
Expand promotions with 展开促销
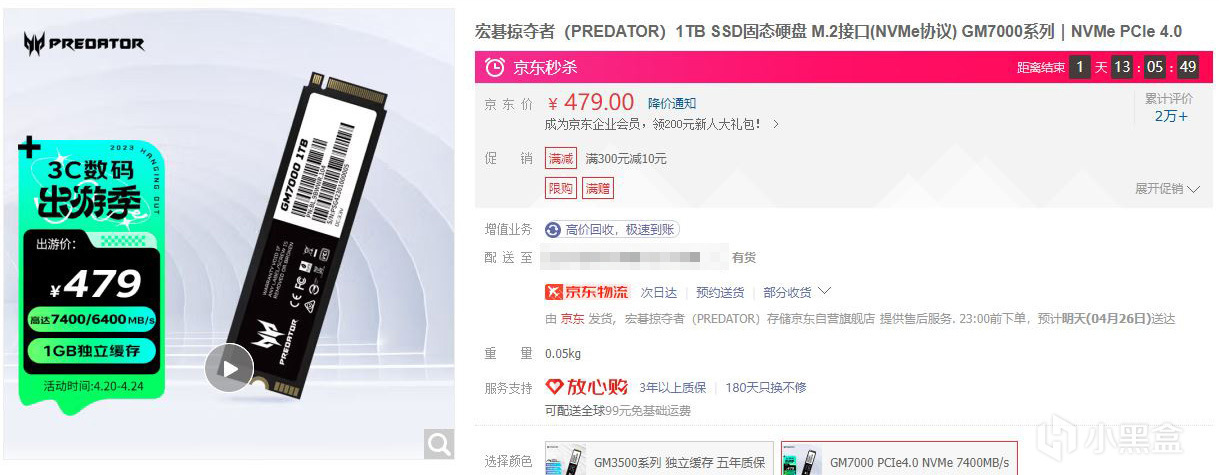click(1167, 188)
